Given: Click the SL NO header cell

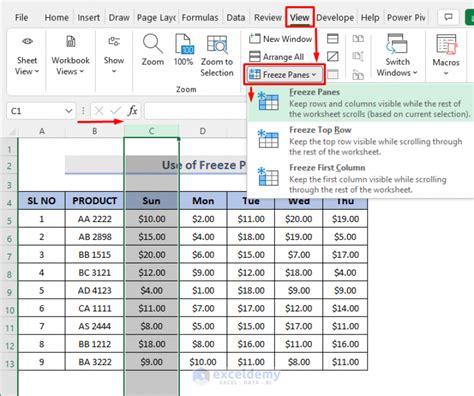Looking at the screenshot, I should tap(42, 201).
